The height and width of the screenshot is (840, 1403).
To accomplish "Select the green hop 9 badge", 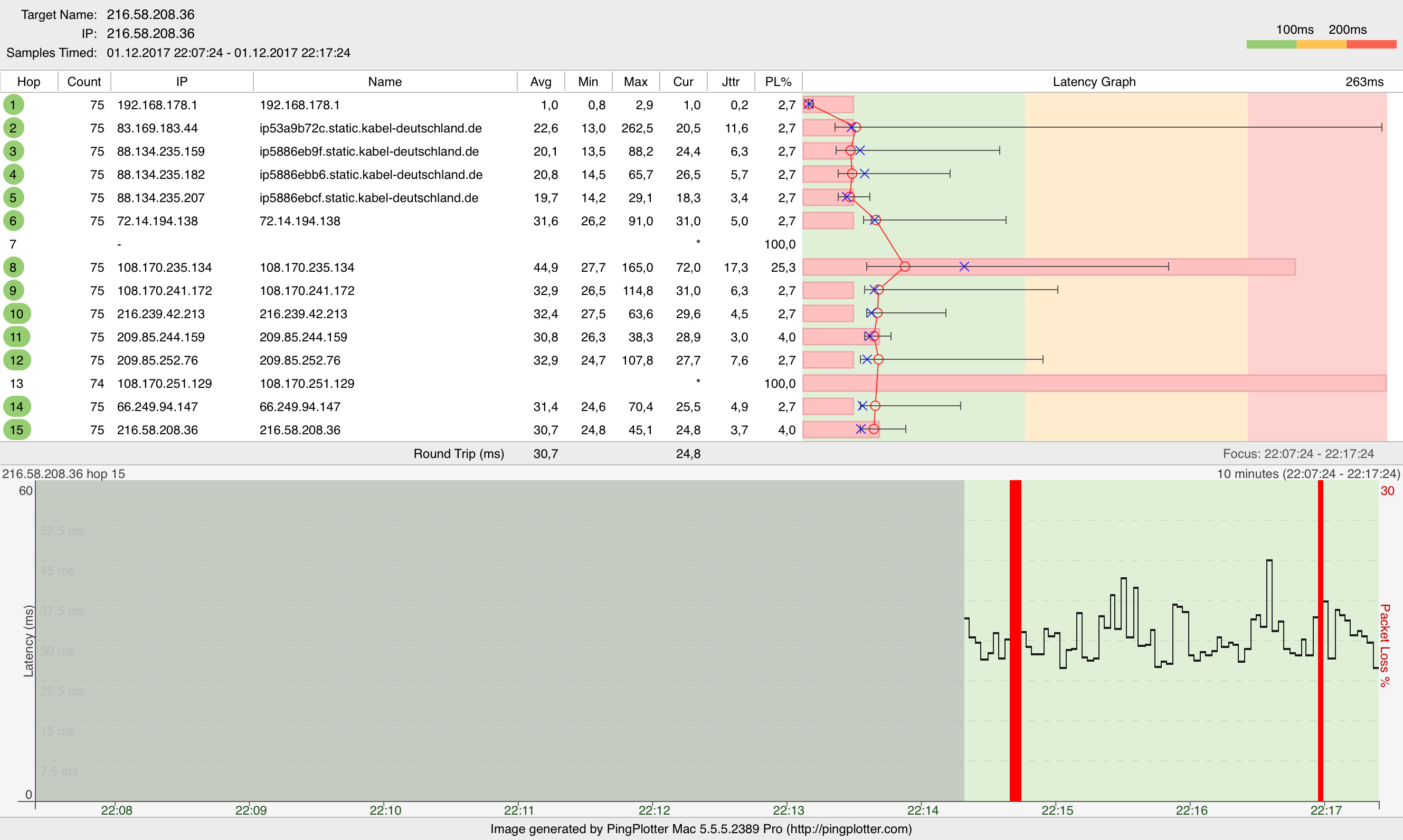I will pyautogui.click(x=13, y=290).
